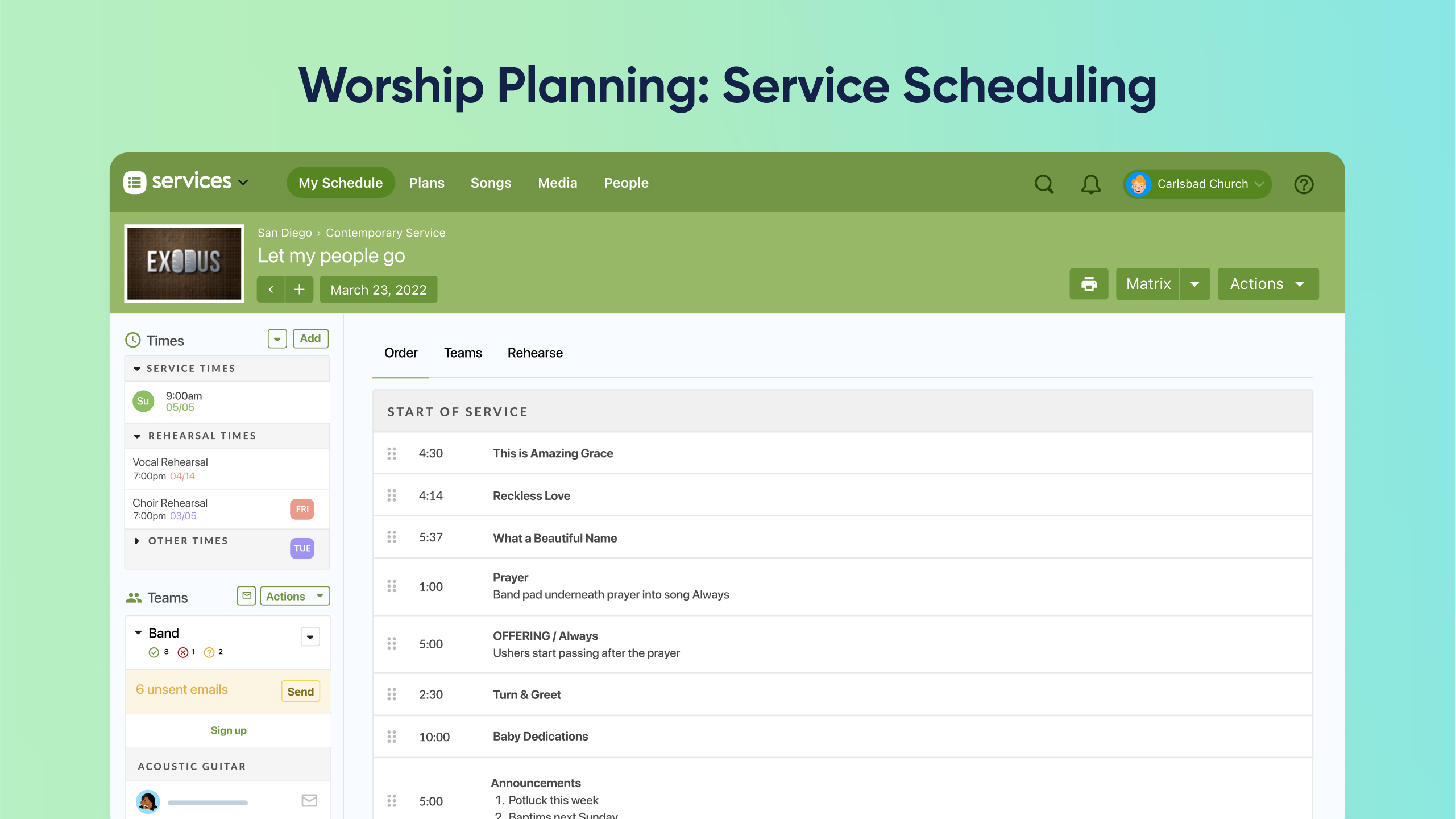Open the search icon in the top bar
The width and height of the screenshot is (1456, 819).
1044,184
